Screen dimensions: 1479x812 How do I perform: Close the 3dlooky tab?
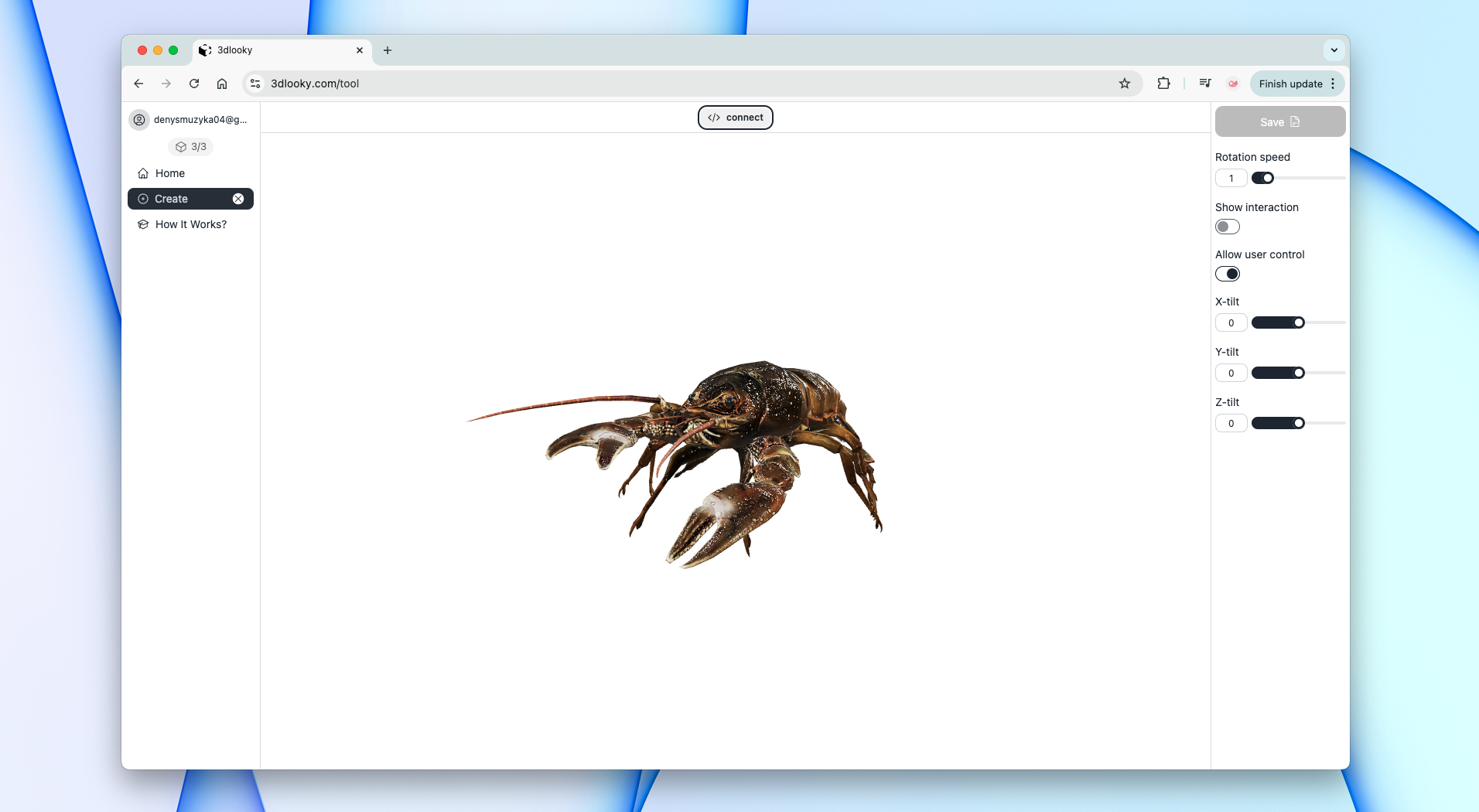click(360, 50)
